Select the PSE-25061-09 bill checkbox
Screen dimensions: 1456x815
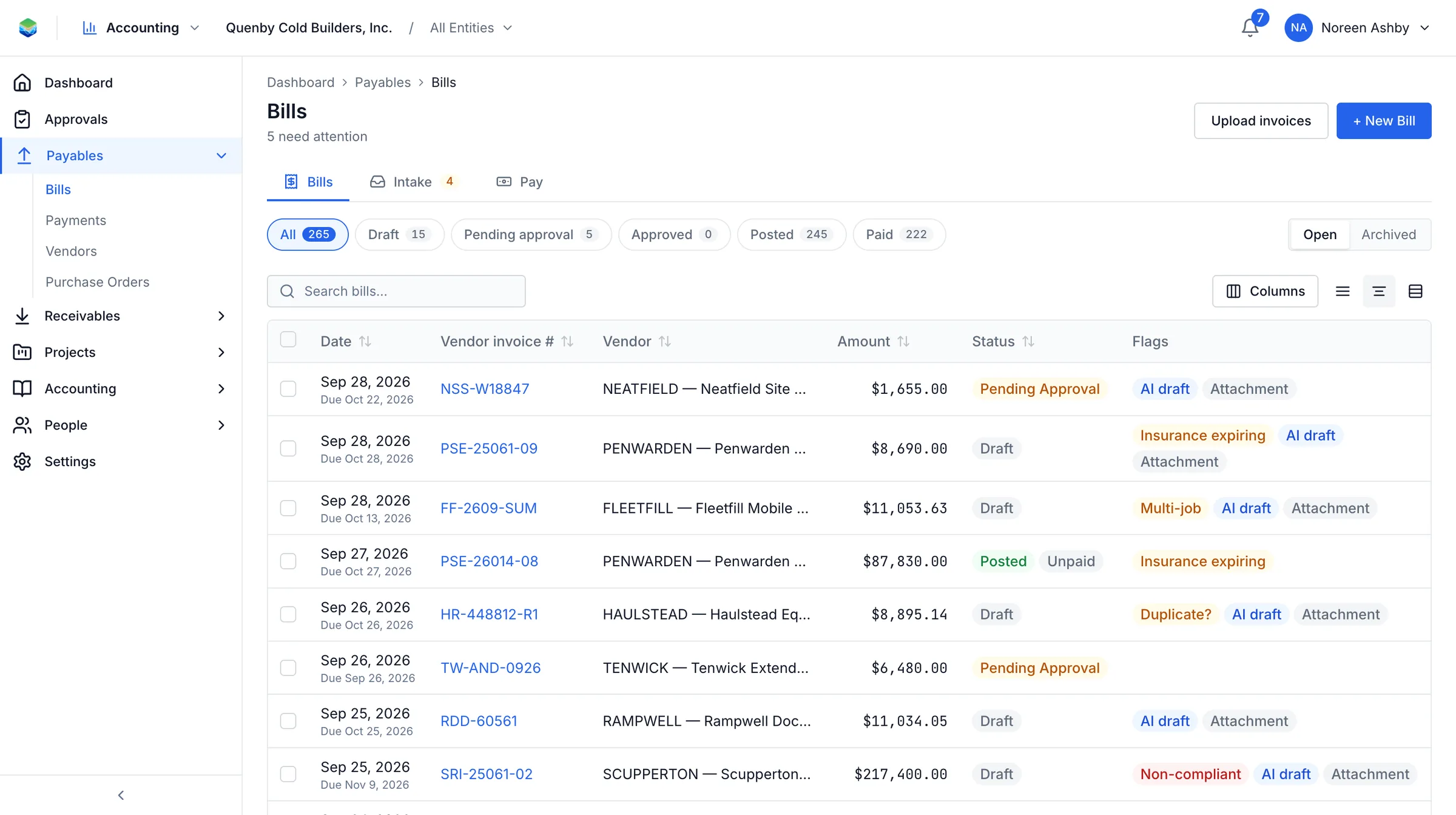[x=288, y=448]
